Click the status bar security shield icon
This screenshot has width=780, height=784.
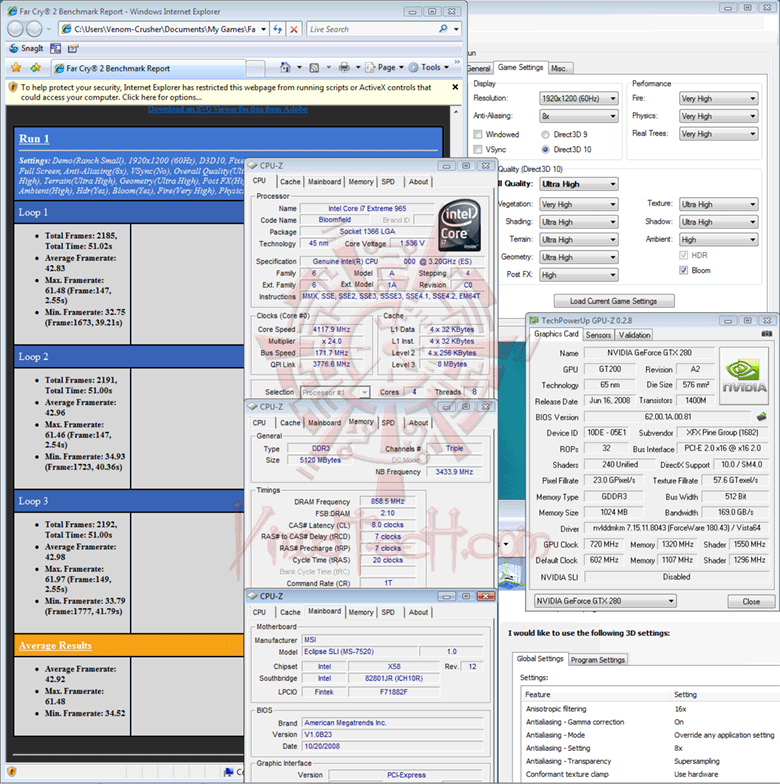click(x=12, y=771)
